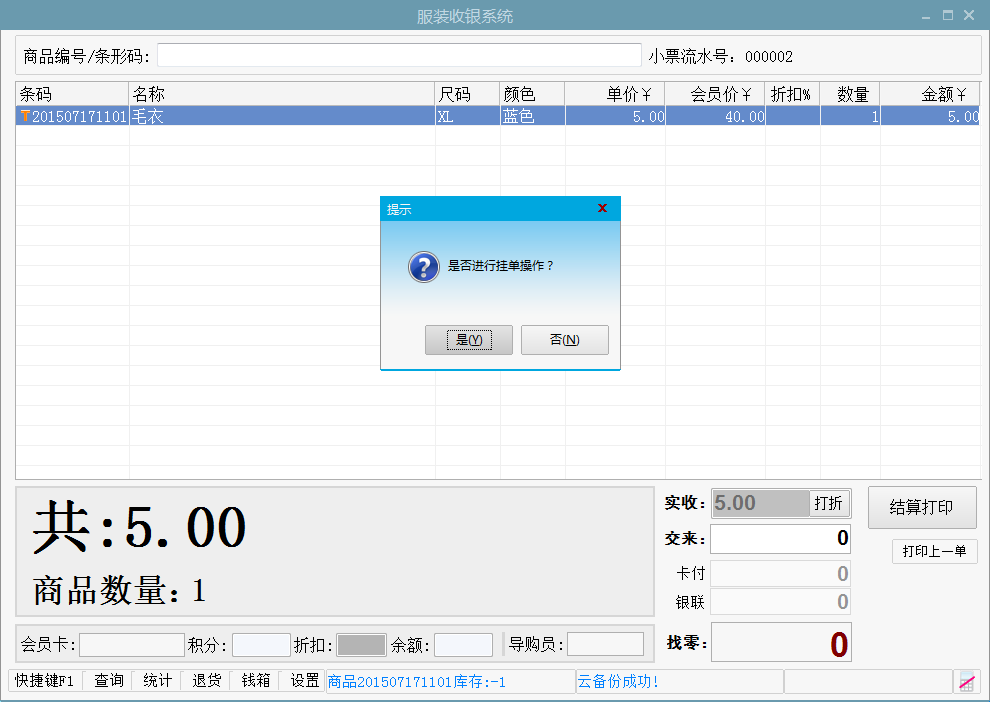Maximize the 服装收银系统 window
Image resolution: width=990 pixels, height=702 pixels.
[x=948, y=15]
